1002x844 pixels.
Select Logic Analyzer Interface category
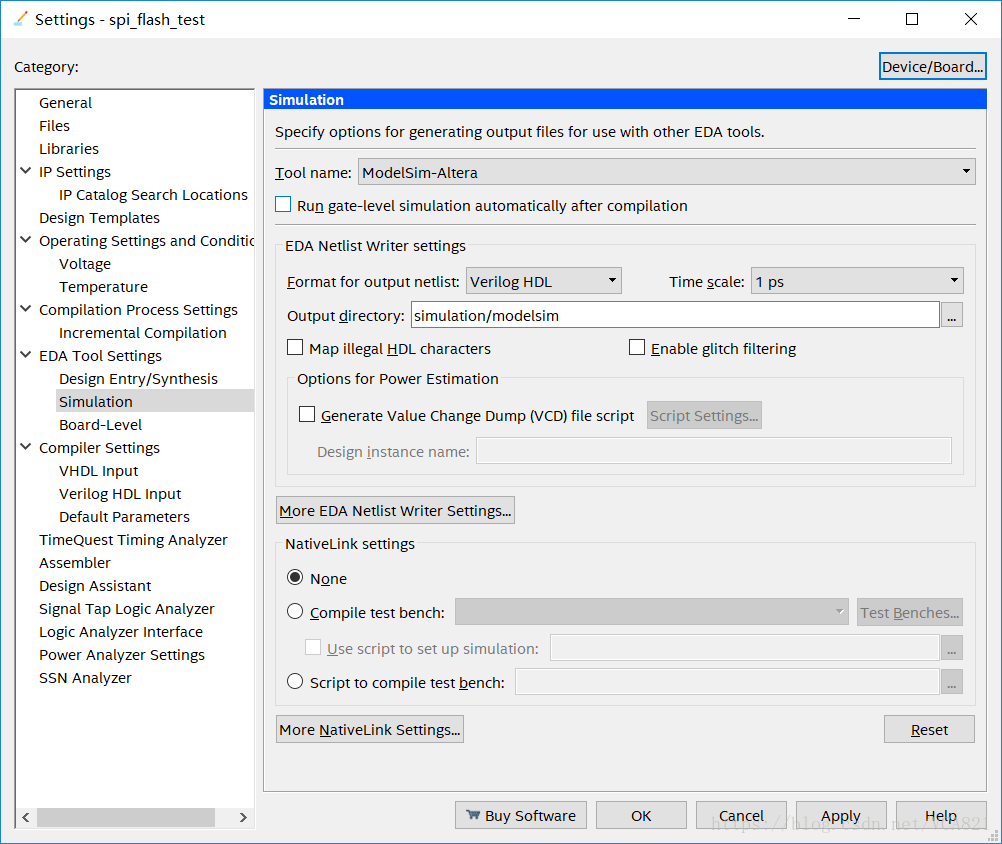[121, 632]
